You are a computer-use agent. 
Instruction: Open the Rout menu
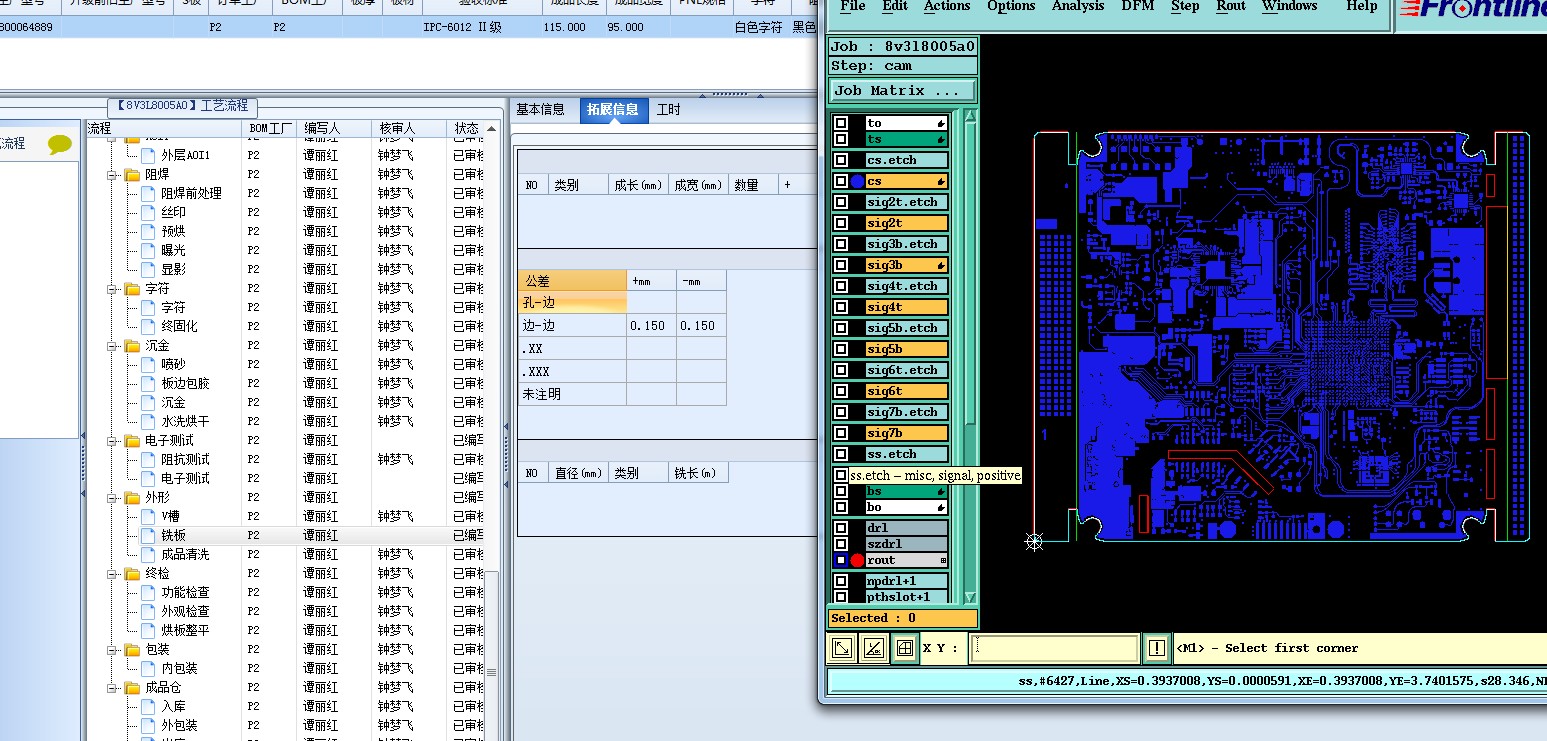coord(1231,6)
